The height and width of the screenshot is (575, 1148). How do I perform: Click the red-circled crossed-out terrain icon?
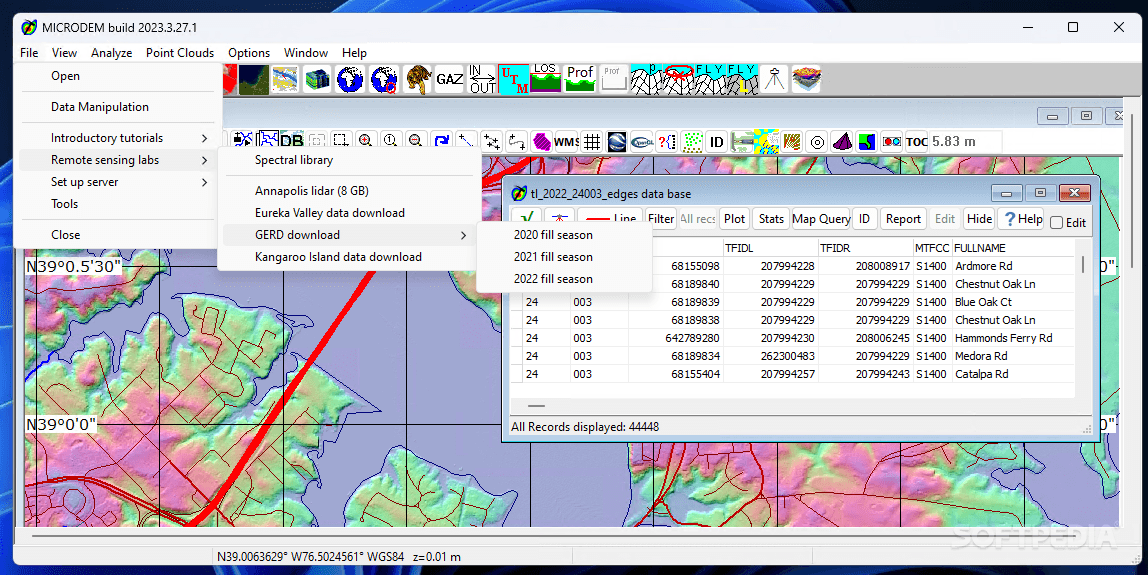[x=678, y=78]
